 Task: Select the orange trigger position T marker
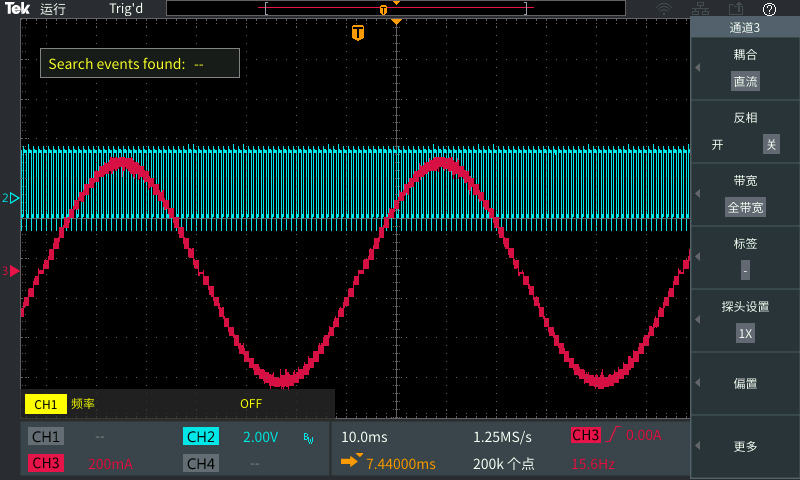pos(358,33)
